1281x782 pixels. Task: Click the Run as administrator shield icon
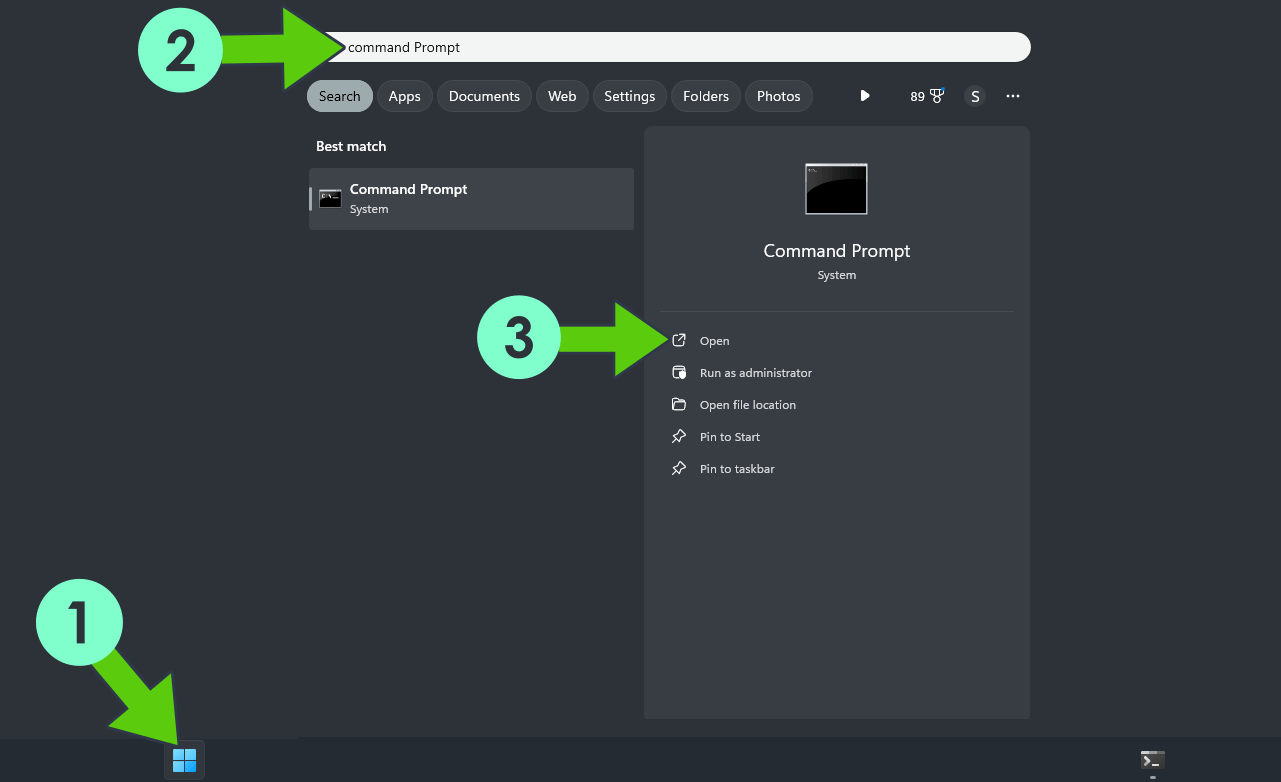(680, 372)
